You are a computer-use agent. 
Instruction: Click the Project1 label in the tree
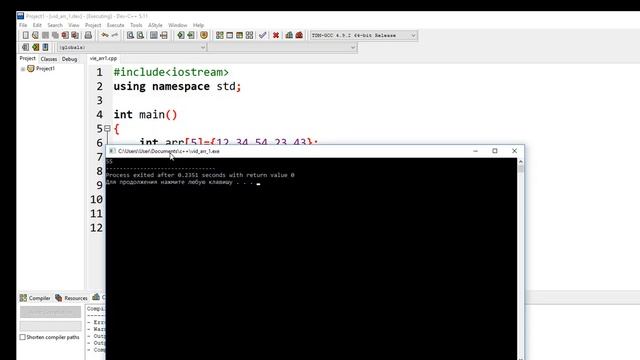(x=45, y=69)
